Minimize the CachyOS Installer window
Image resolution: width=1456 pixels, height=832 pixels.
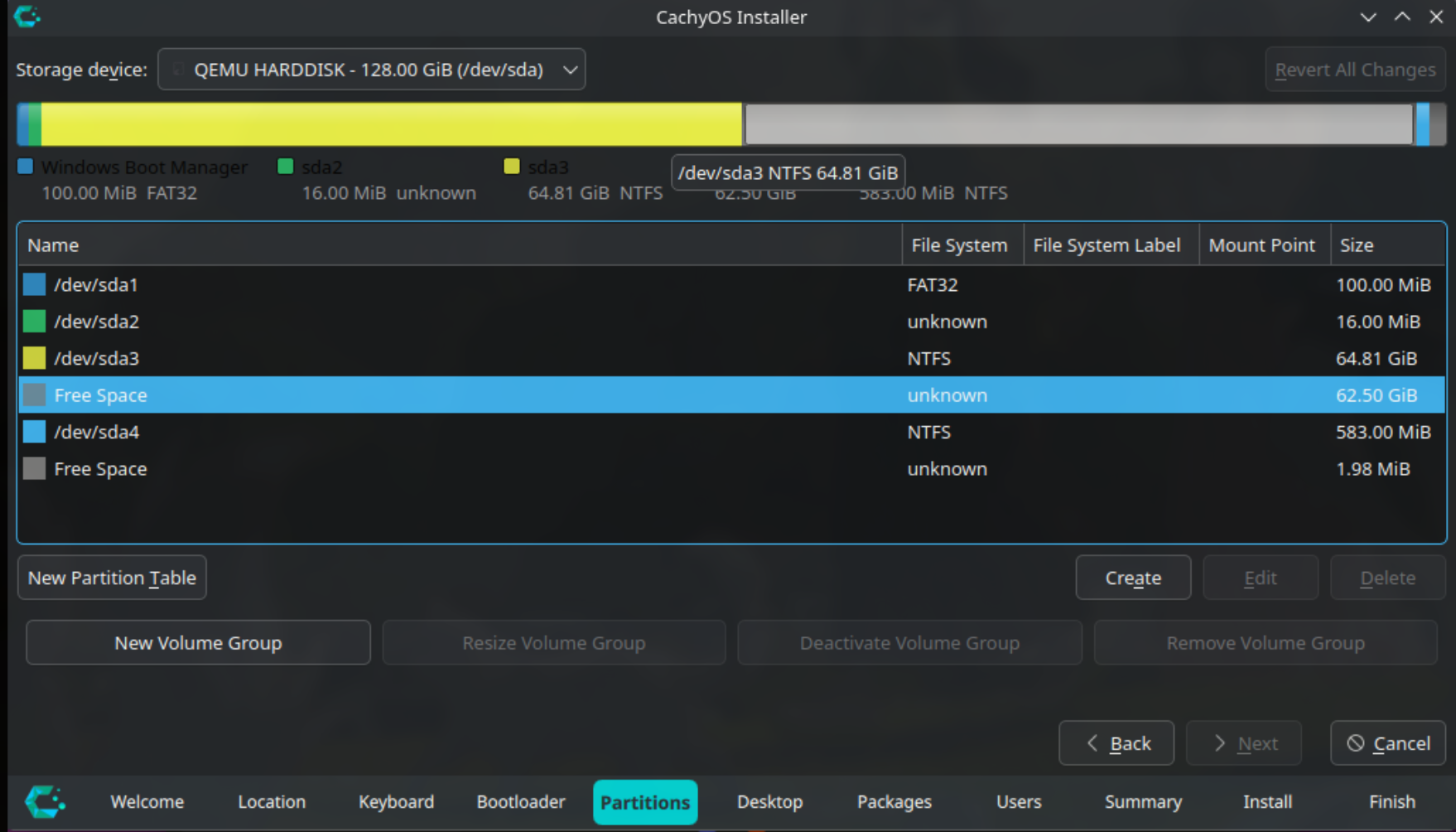[1368, 17]
